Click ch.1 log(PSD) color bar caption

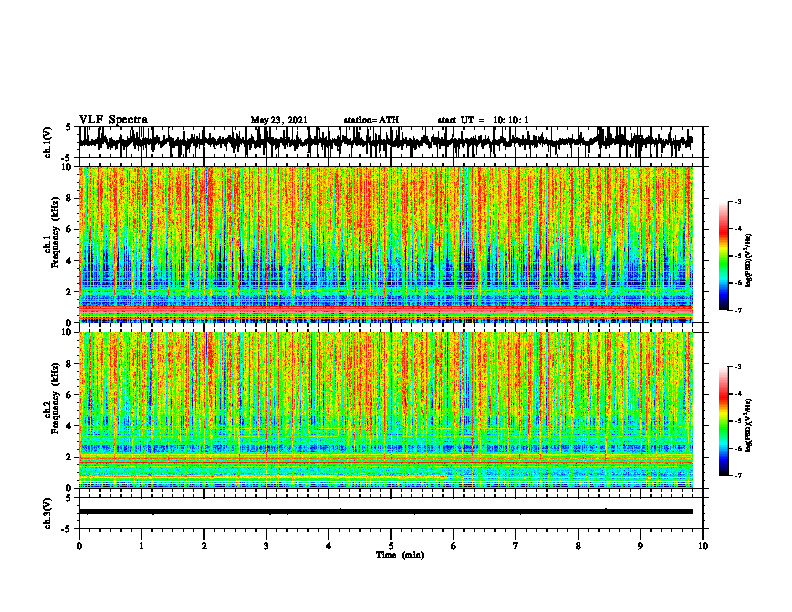click(x=749, y=260)
